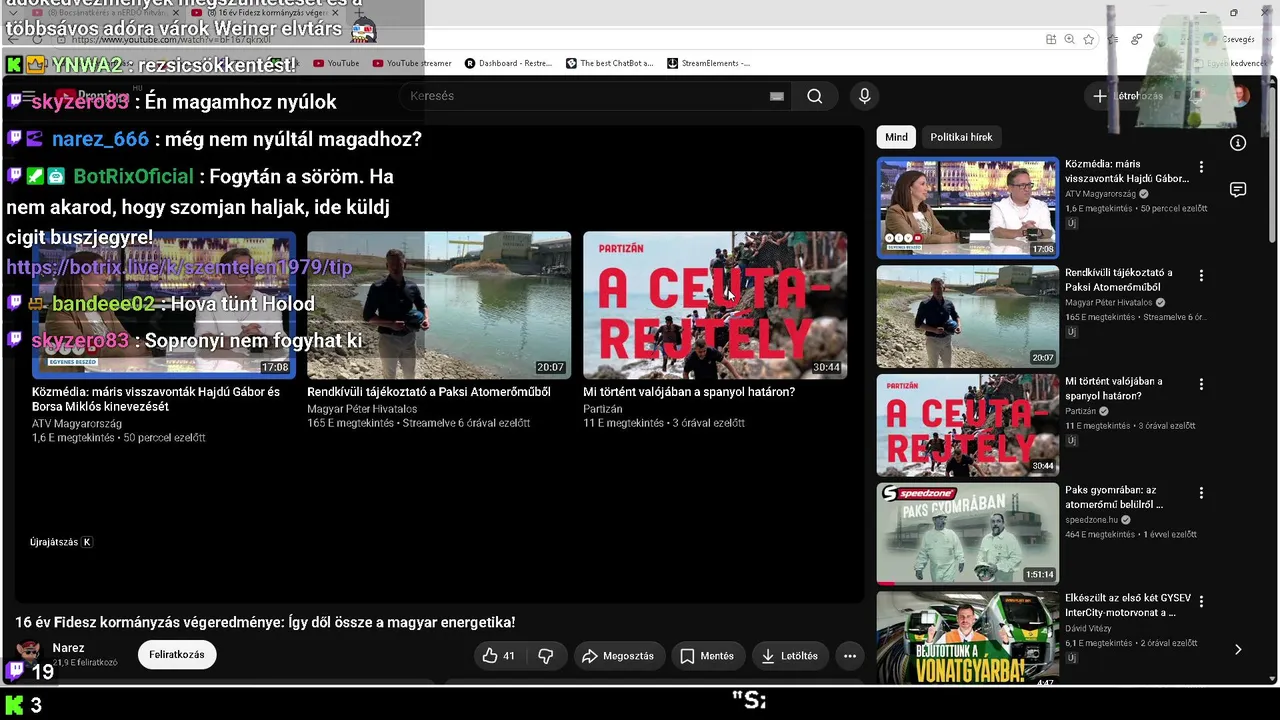The image size is (1280, 720).
Task: Open end-screen title 'Rendkívüli tájékoztató a Paksi Atomerőműből'
Action: coord(429,392)
